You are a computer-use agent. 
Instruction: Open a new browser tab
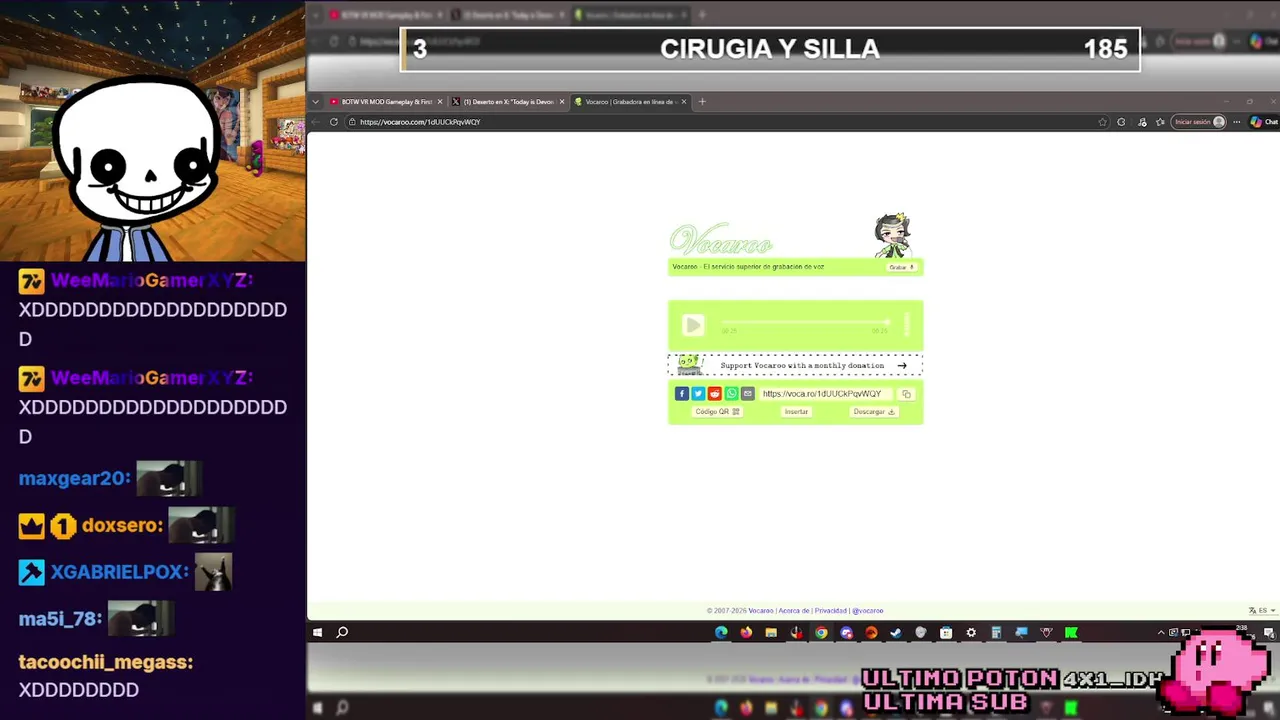pyautogui.click(x=702, y=102)
